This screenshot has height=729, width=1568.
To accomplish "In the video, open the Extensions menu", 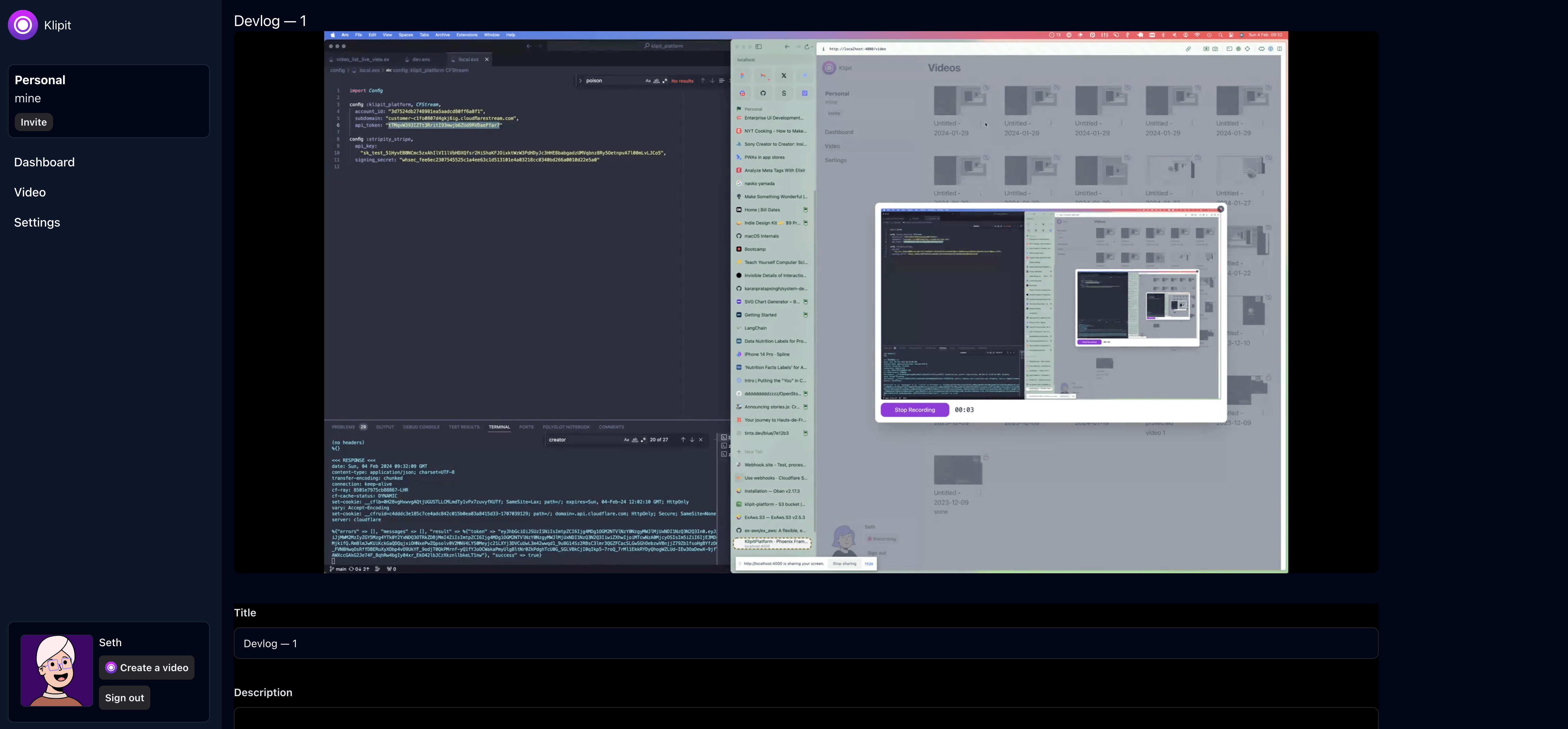I will pyautogui.click(x=467, y=35).
